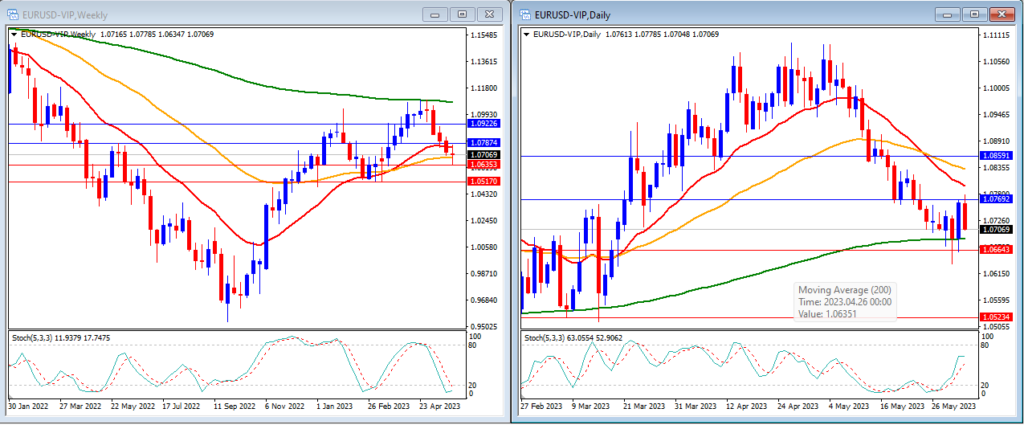Expand the triangle arrow beside EURUSD-VIP,Weekly label
The height and width of the screenshot is (425, 1024).
(14, 34)
